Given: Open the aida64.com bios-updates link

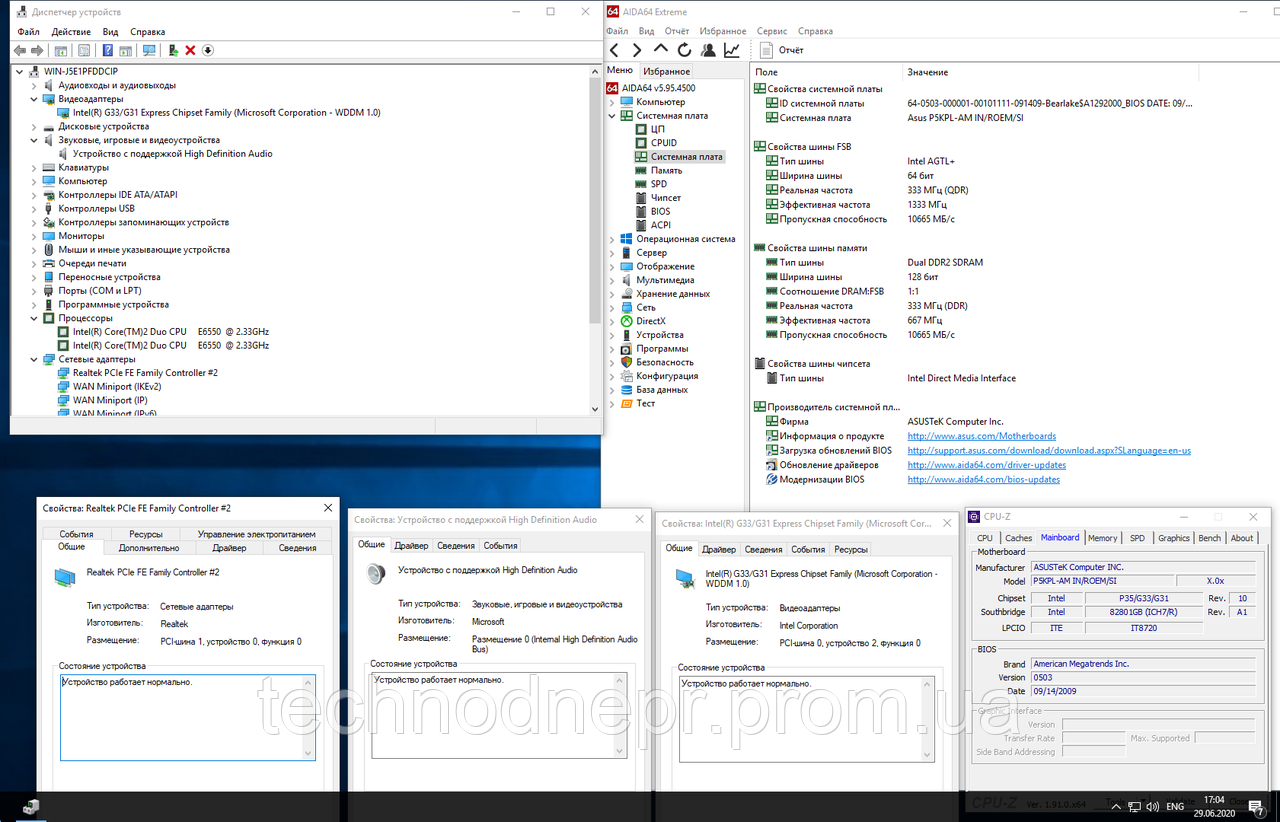Looking at the screenshot, I should 984,480.
